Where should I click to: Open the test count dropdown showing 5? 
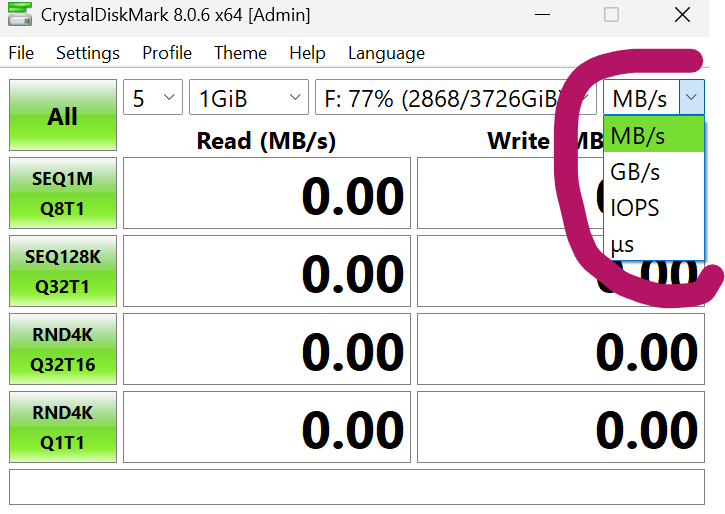coord(153,97)
